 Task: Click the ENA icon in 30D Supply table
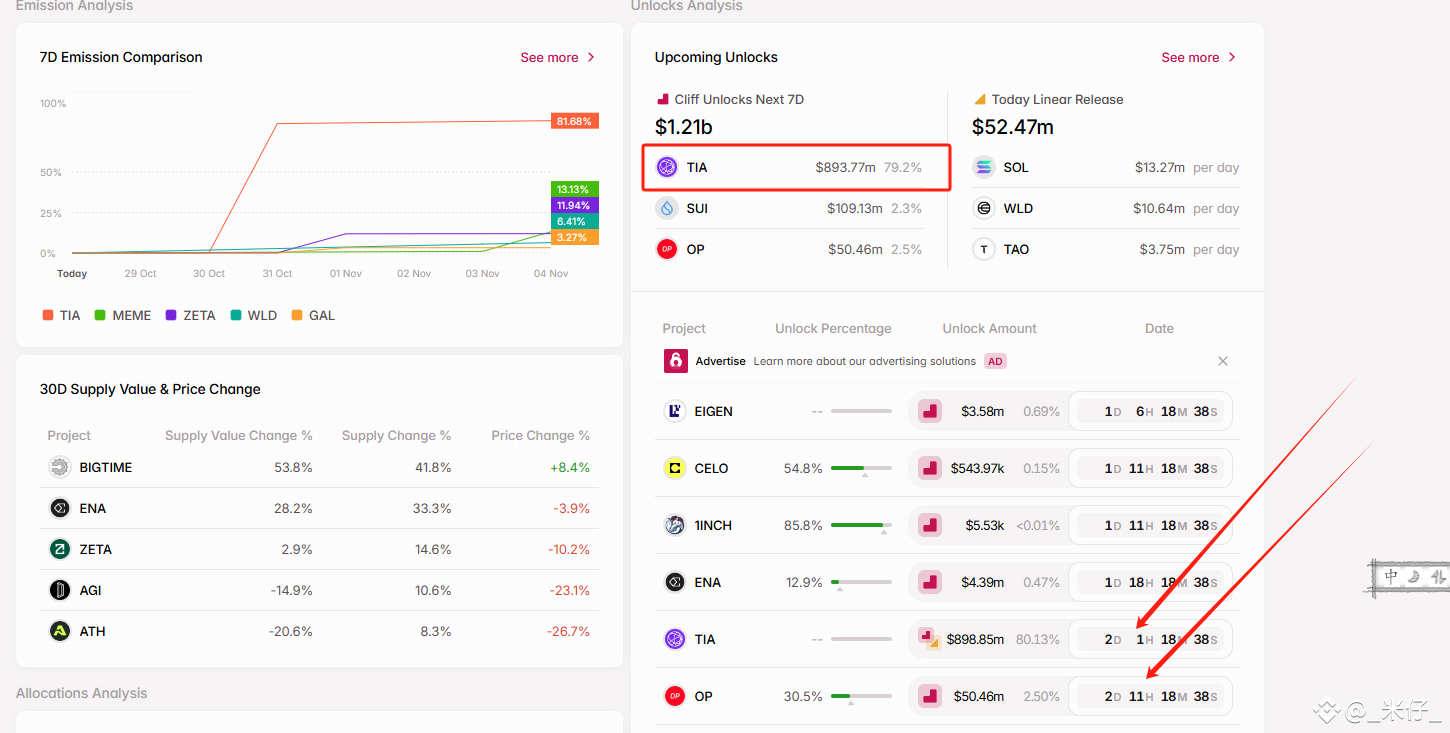point(60,508)
